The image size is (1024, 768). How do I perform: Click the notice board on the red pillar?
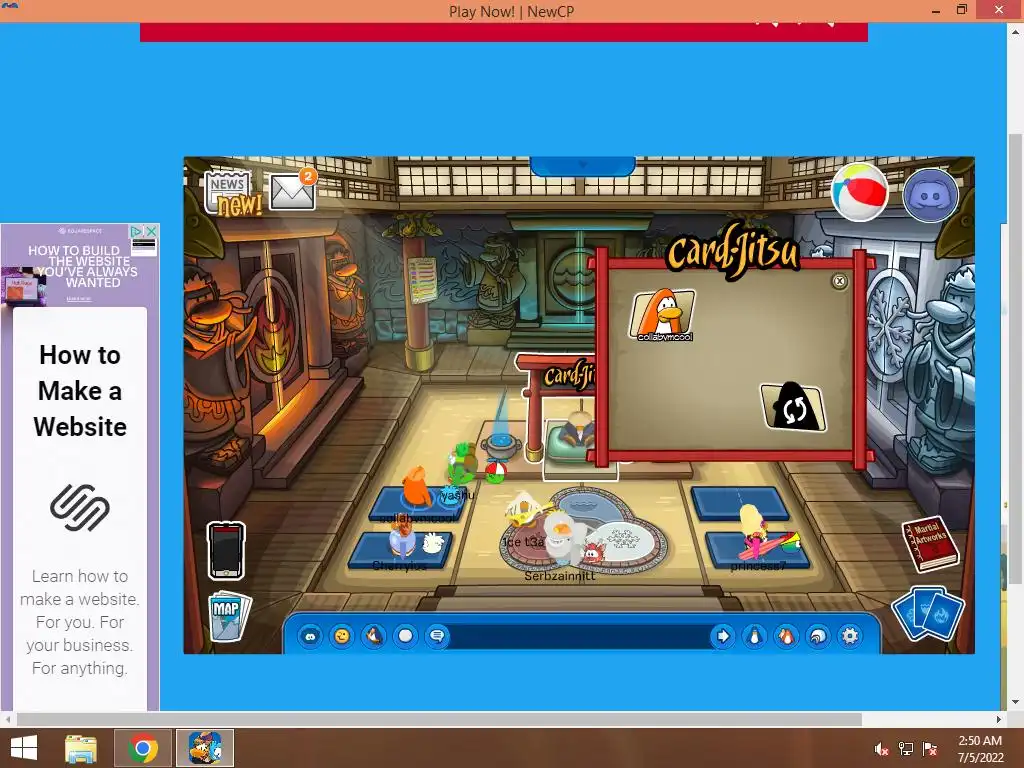click(x=421, y=280)
